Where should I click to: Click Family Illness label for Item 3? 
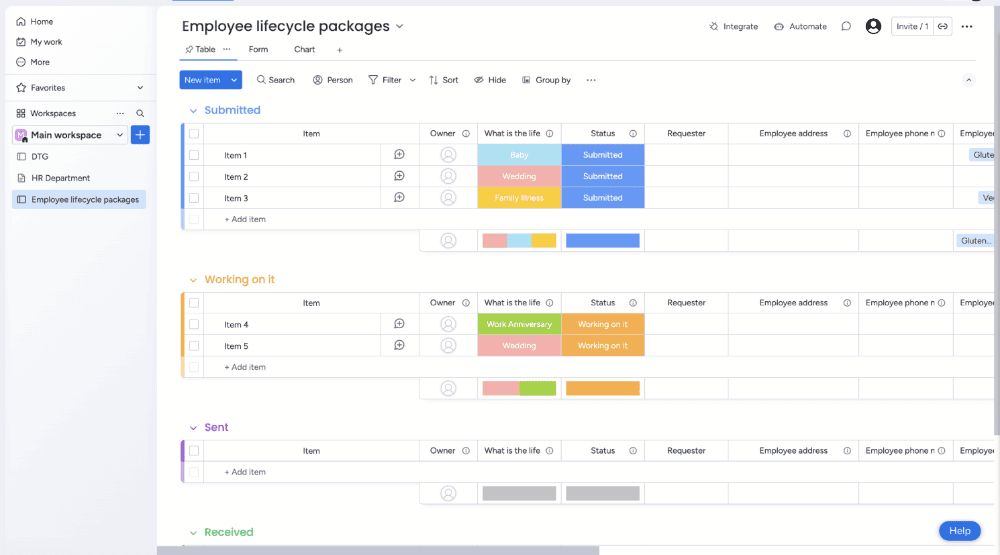tap(519, 198)
